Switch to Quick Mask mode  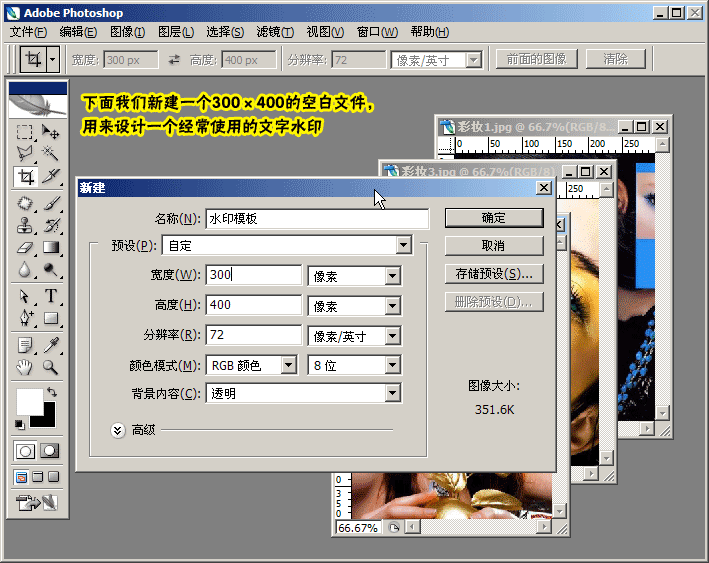[x=49, y=451]
